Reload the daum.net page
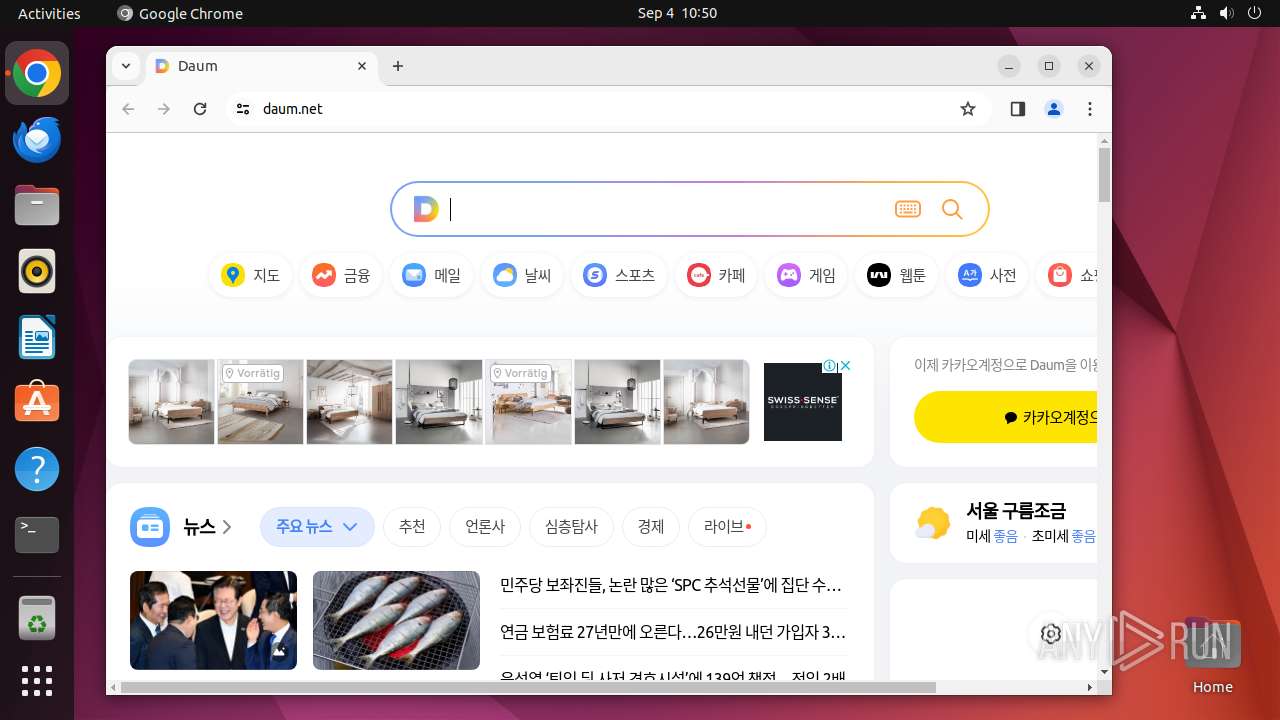Image resolution: width=1280 pixels, height=720 pixels. pos(200,109)
